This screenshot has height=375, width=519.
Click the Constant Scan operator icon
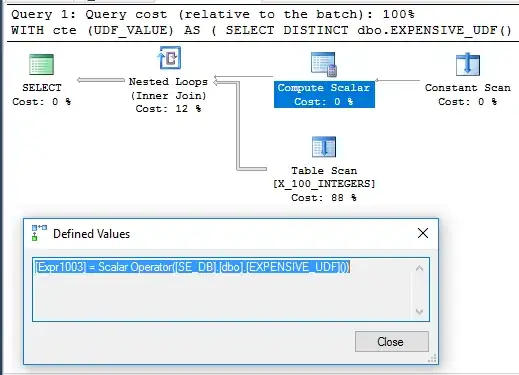(x=468, y=64)
